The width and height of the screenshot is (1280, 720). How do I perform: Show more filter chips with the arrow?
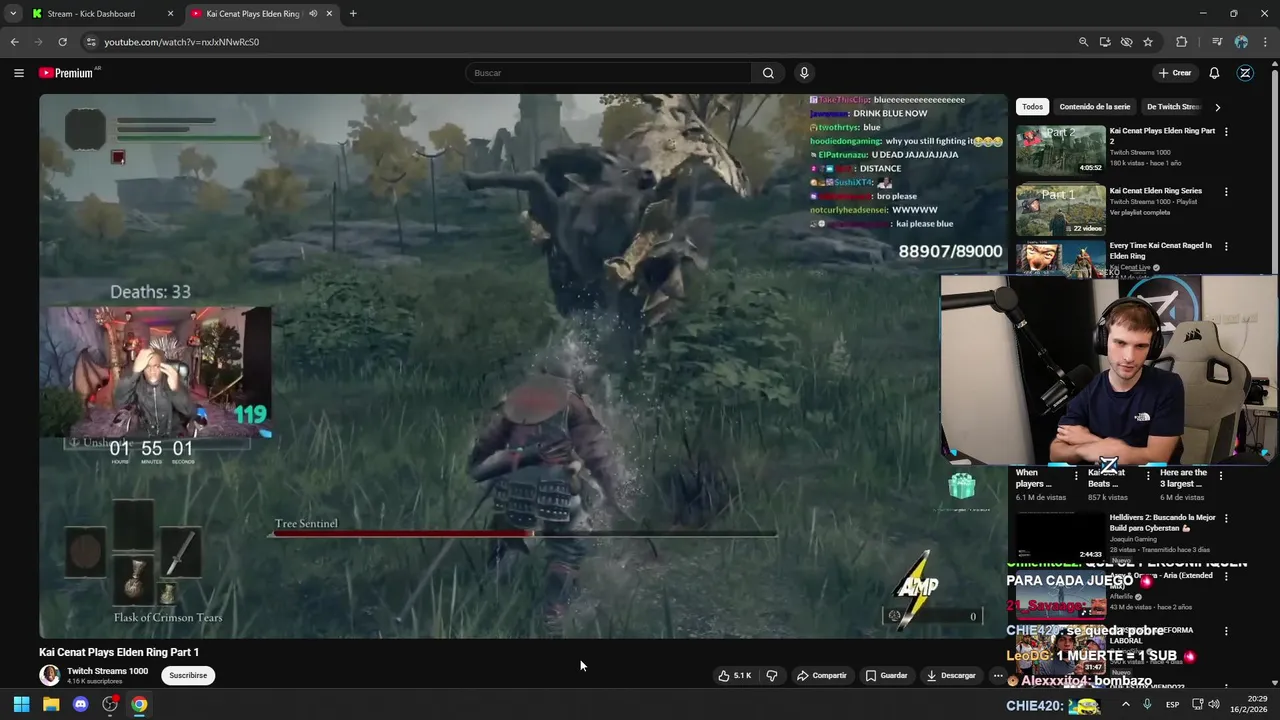[1217, 107]
